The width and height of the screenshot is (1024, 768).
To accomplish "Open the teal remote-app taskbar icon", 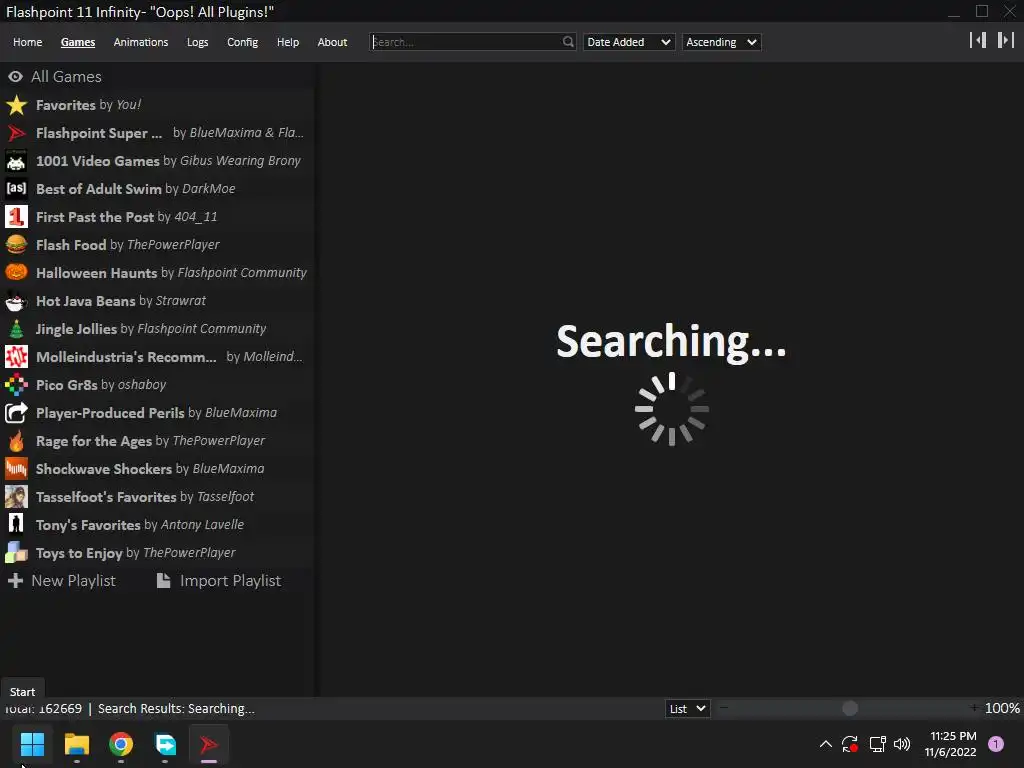I will tap(165, 744).
